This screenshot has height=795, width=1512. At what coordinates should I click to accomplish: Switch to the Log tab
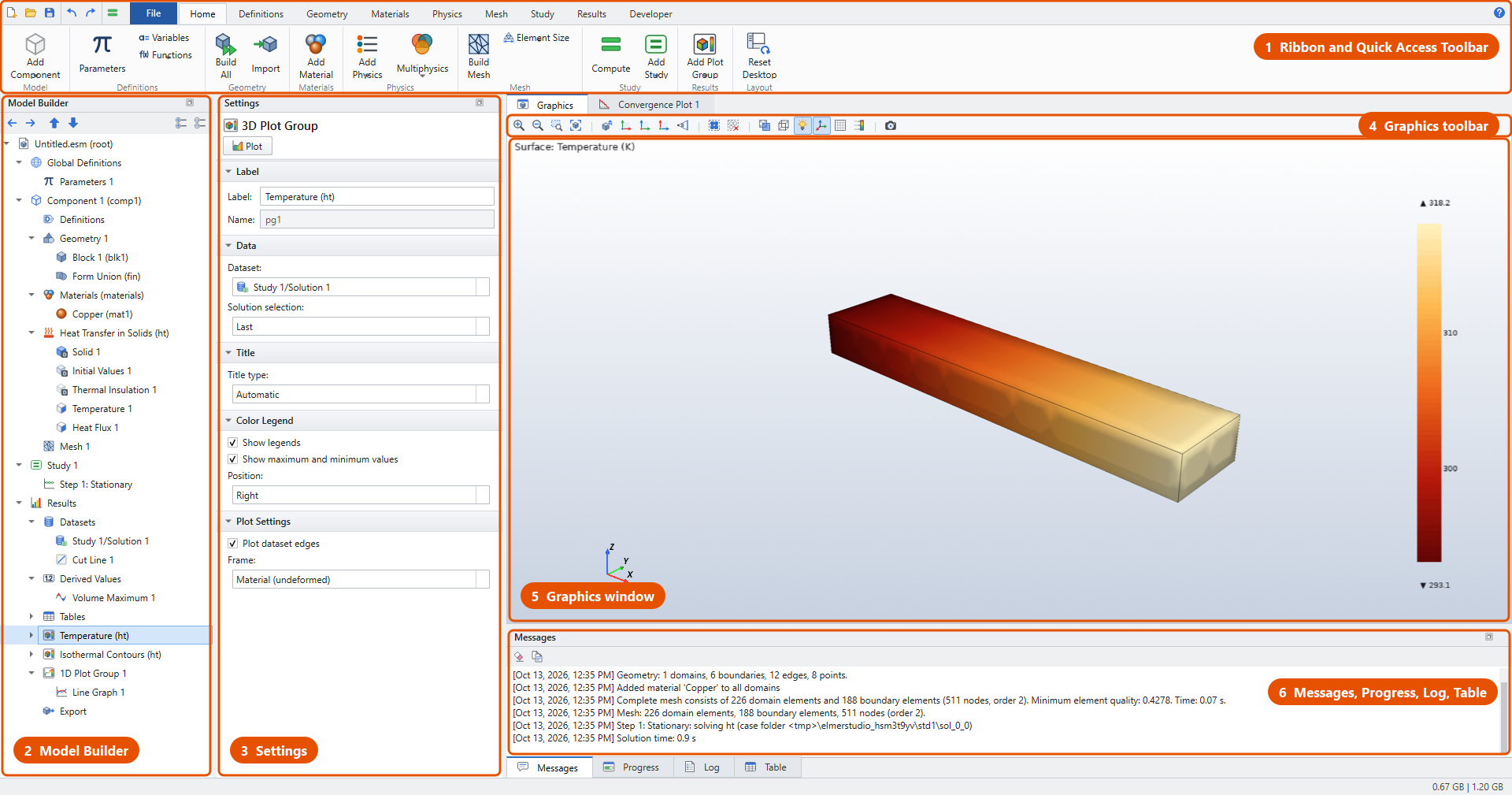(703, 767)
